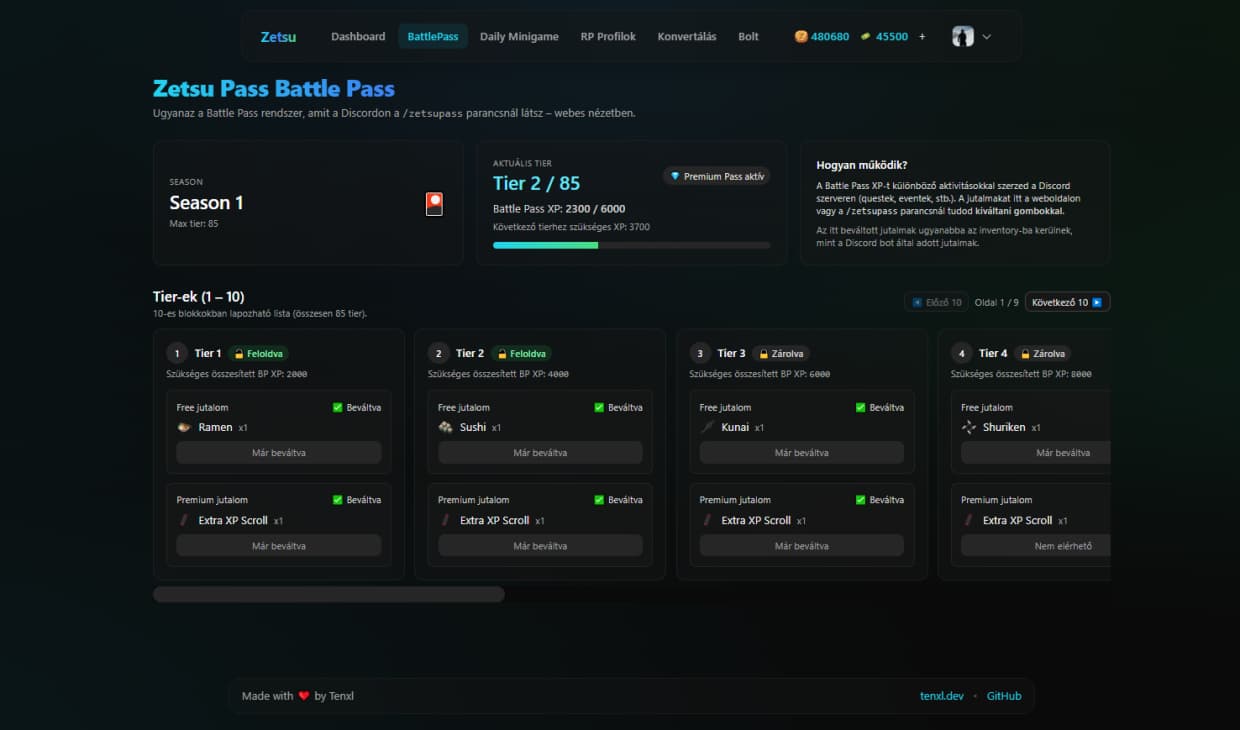The height and width of the screenshot is (730, 1240).
Task: Open the tenxl.dev footer link
Action: pos(941,696)
